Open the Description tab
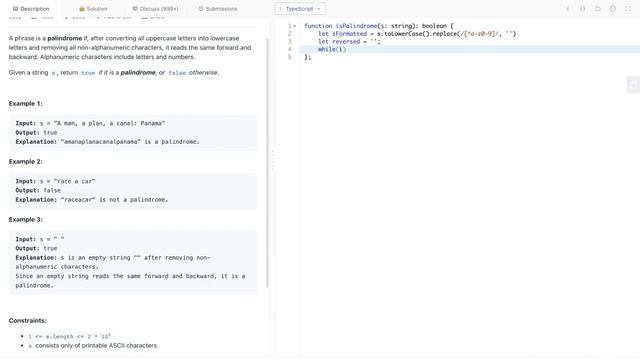 [31, 9]
